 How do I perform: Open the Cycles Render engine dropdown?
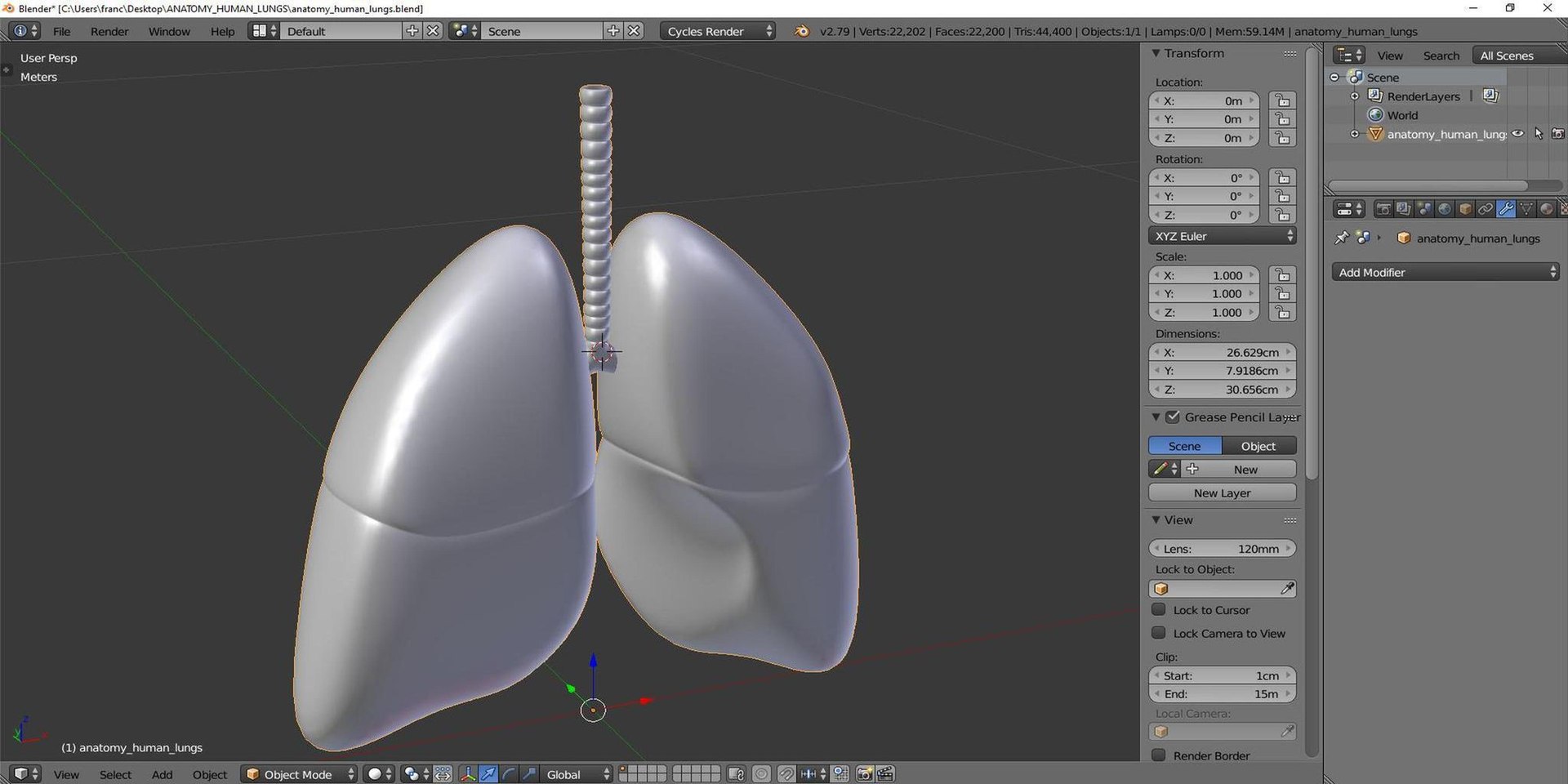pyautogui.click(x=718, y=31)
